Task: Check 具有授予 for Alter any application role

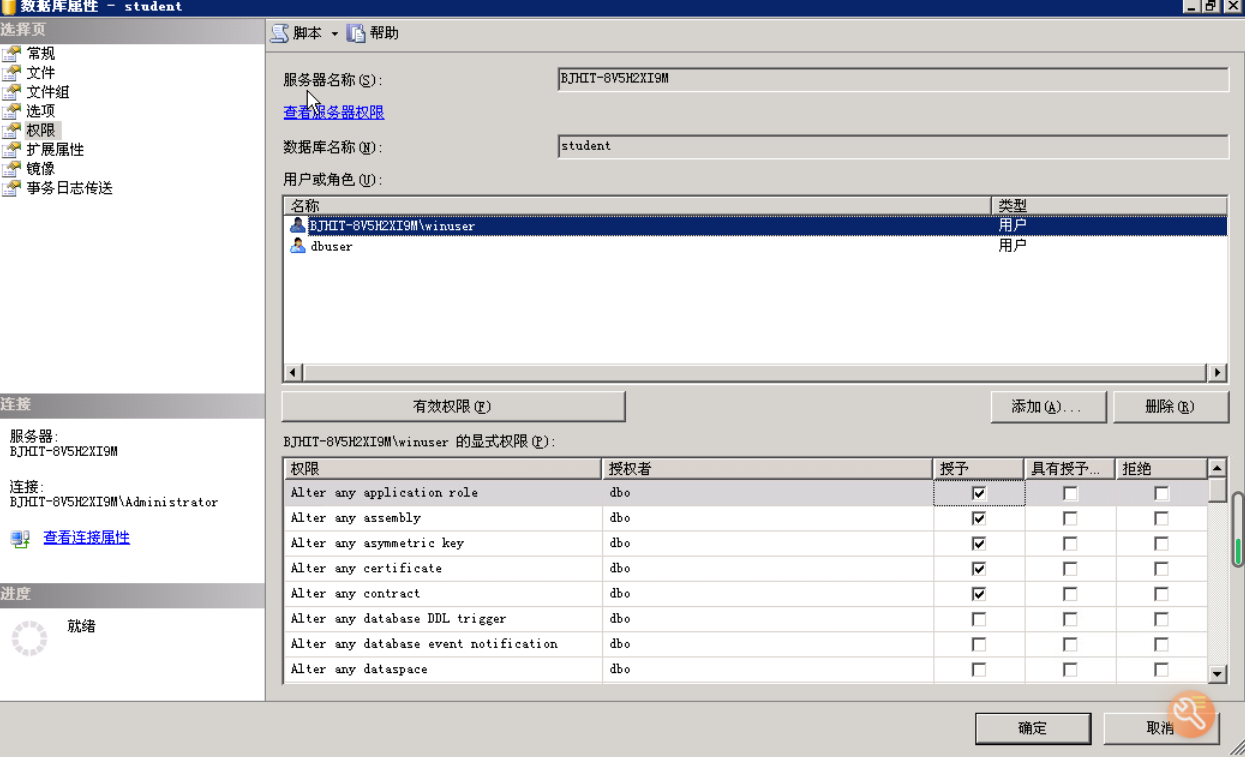Action: tap(1070, 493)
